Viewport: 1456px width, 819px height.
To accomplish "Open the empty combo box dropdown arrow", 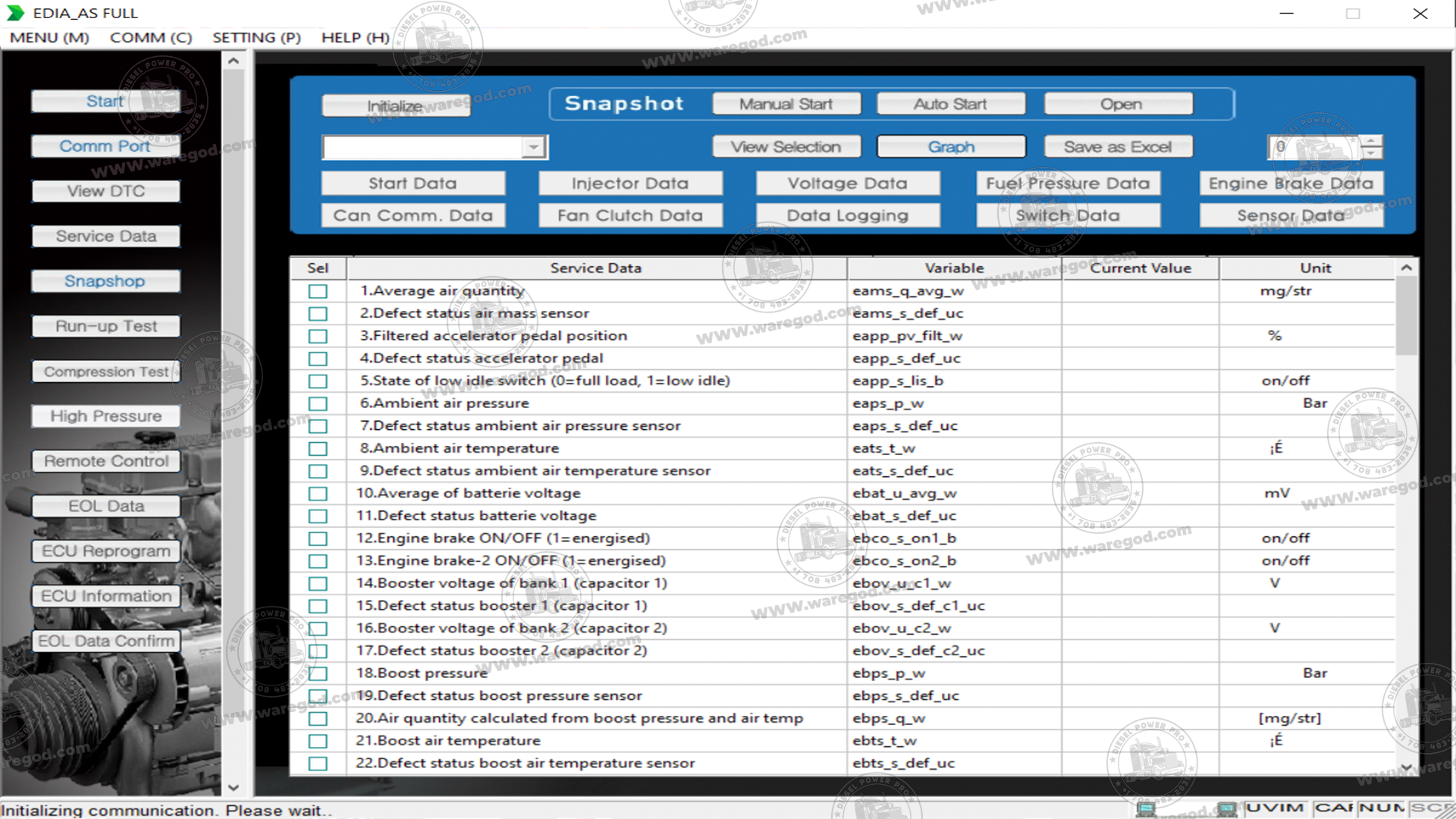I will (534, 147).
